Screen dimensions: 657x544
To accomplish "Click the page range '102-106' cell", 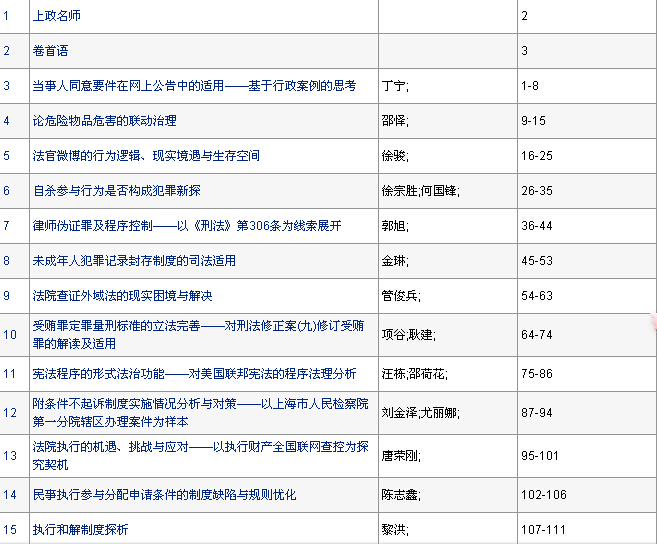I will [543, 495].
